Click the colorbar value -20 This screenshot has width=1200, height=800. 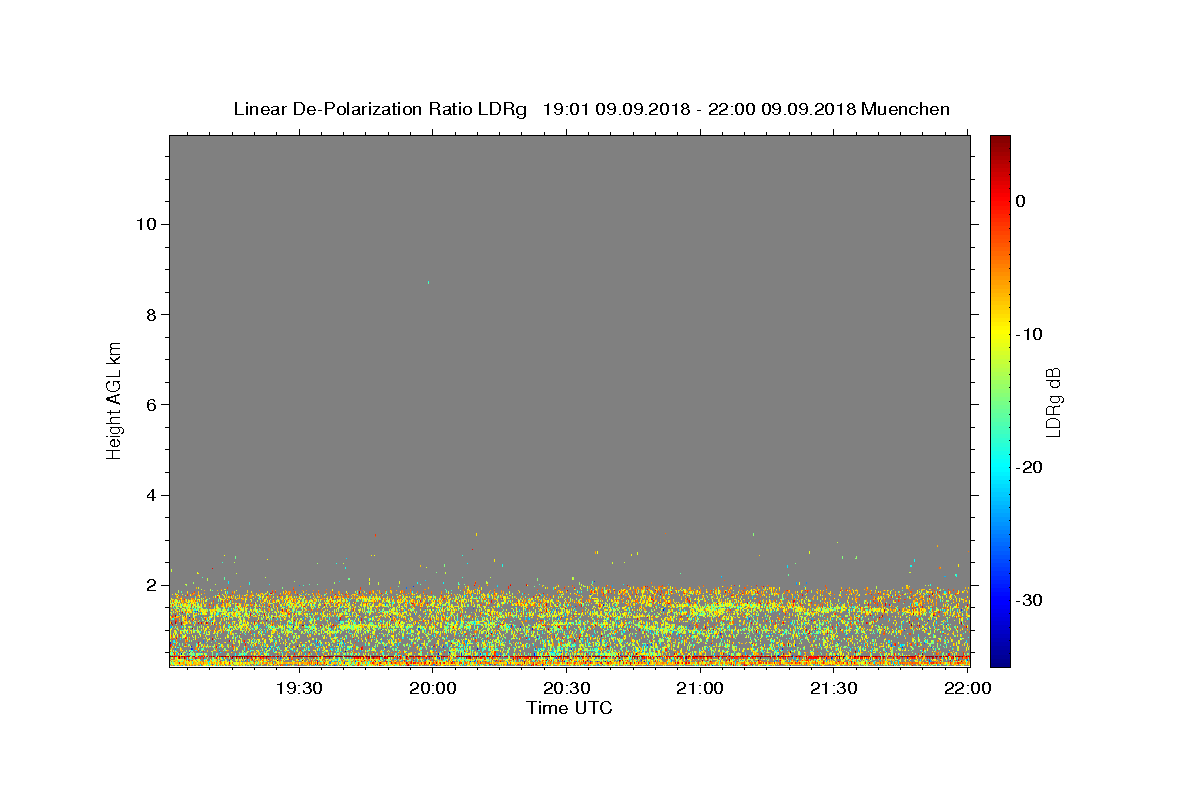1029,467
